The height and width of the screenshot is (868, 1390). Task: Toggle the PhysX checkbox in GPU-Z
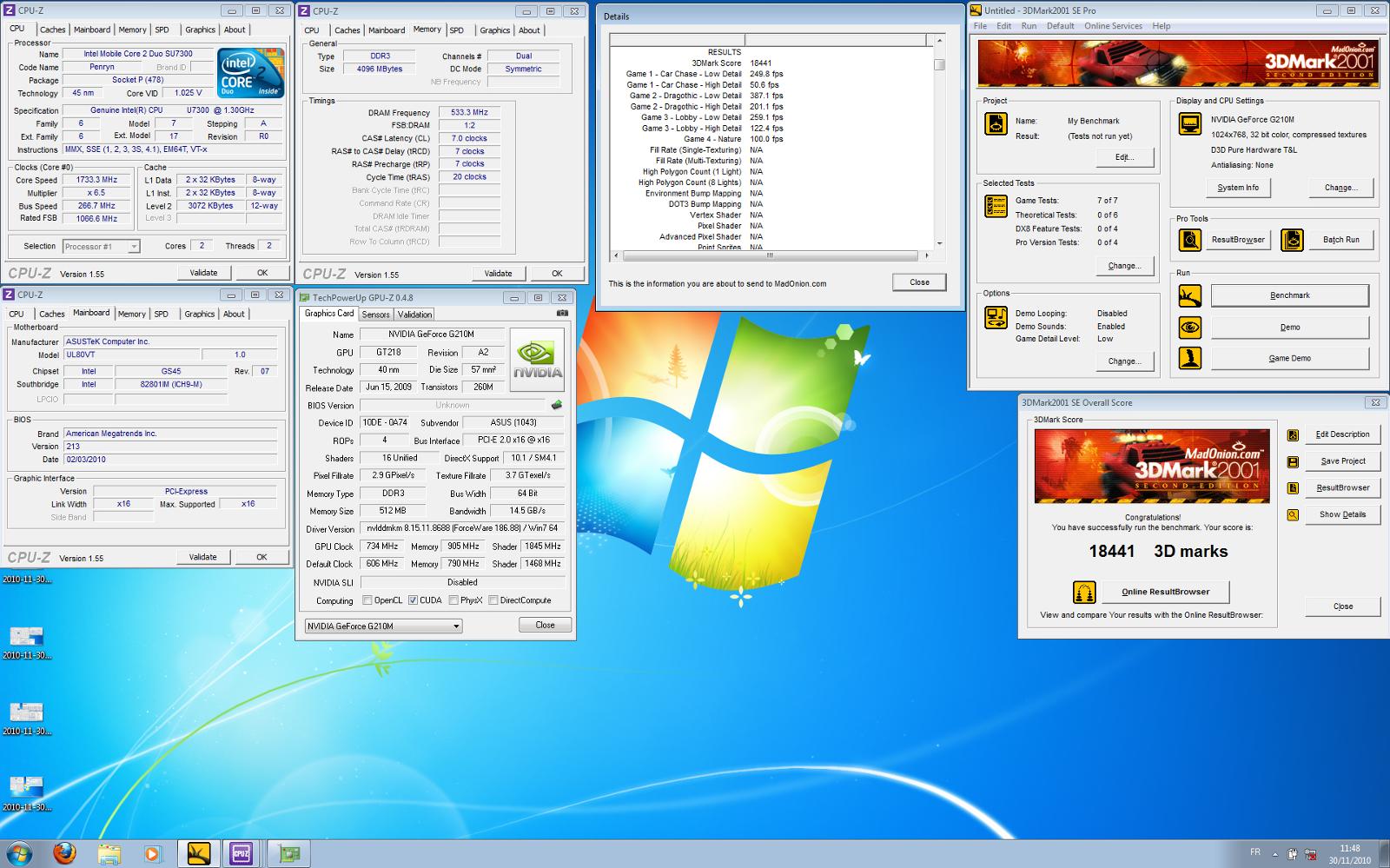tap(453, 600)
